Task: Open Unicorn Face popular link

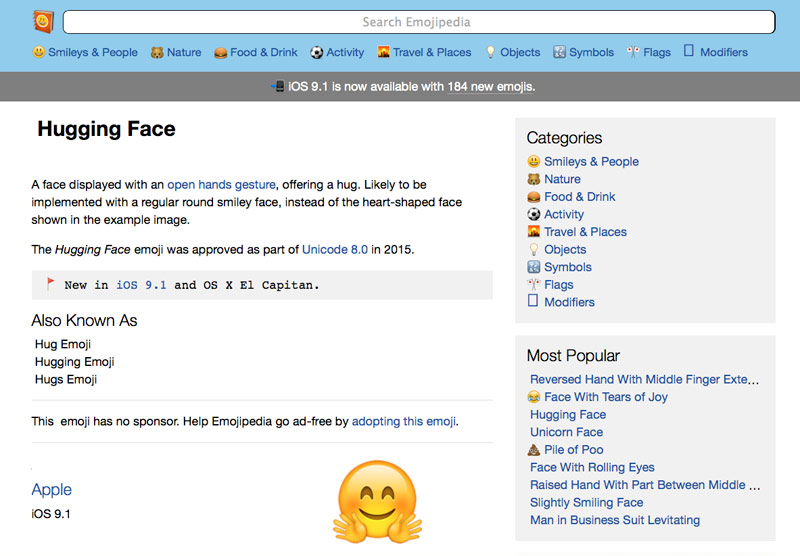Action: [x=566, y=432]
